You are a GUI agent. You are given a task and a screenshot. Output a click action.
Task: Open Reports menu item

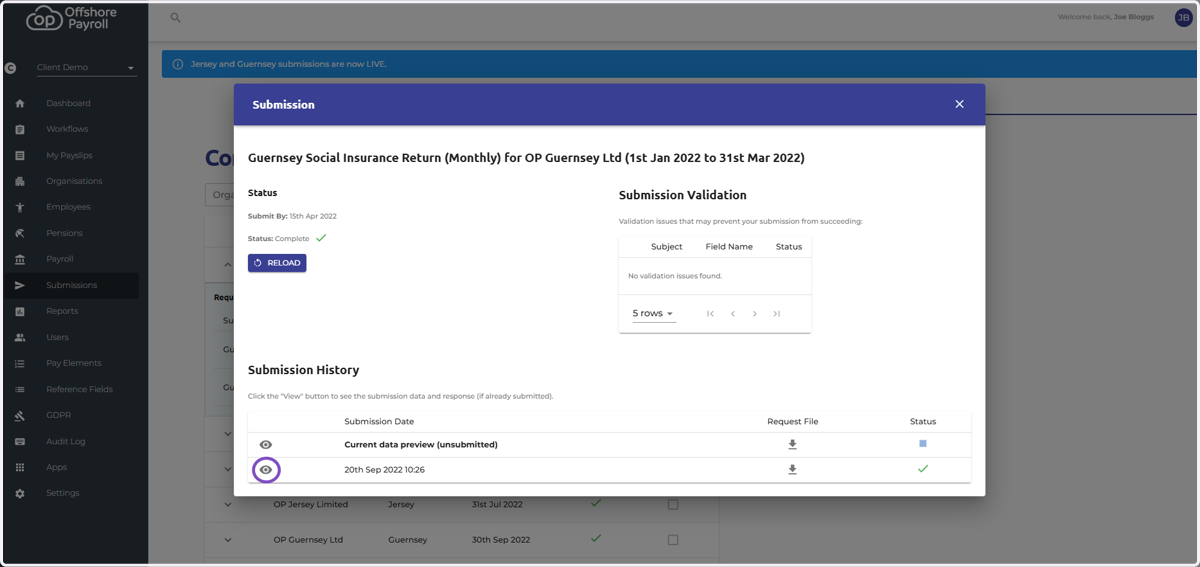pyautogui.click(x=62, y=311)
